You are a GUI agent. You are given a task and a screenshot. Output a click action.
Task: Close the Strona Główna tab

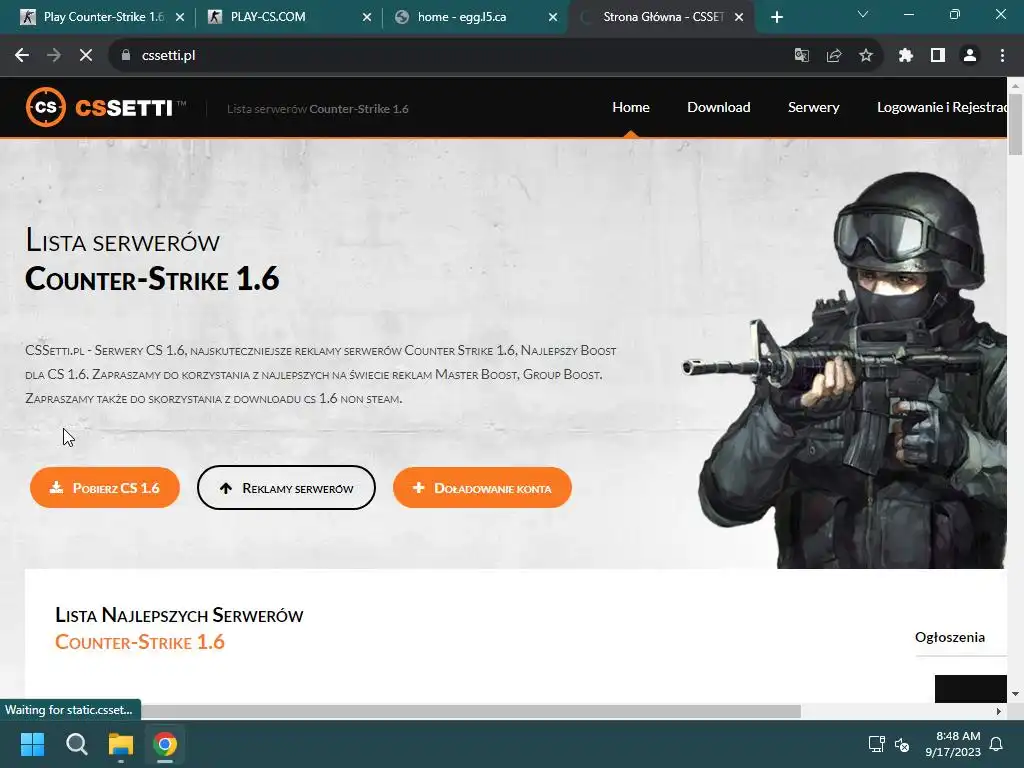pos(739,17)
